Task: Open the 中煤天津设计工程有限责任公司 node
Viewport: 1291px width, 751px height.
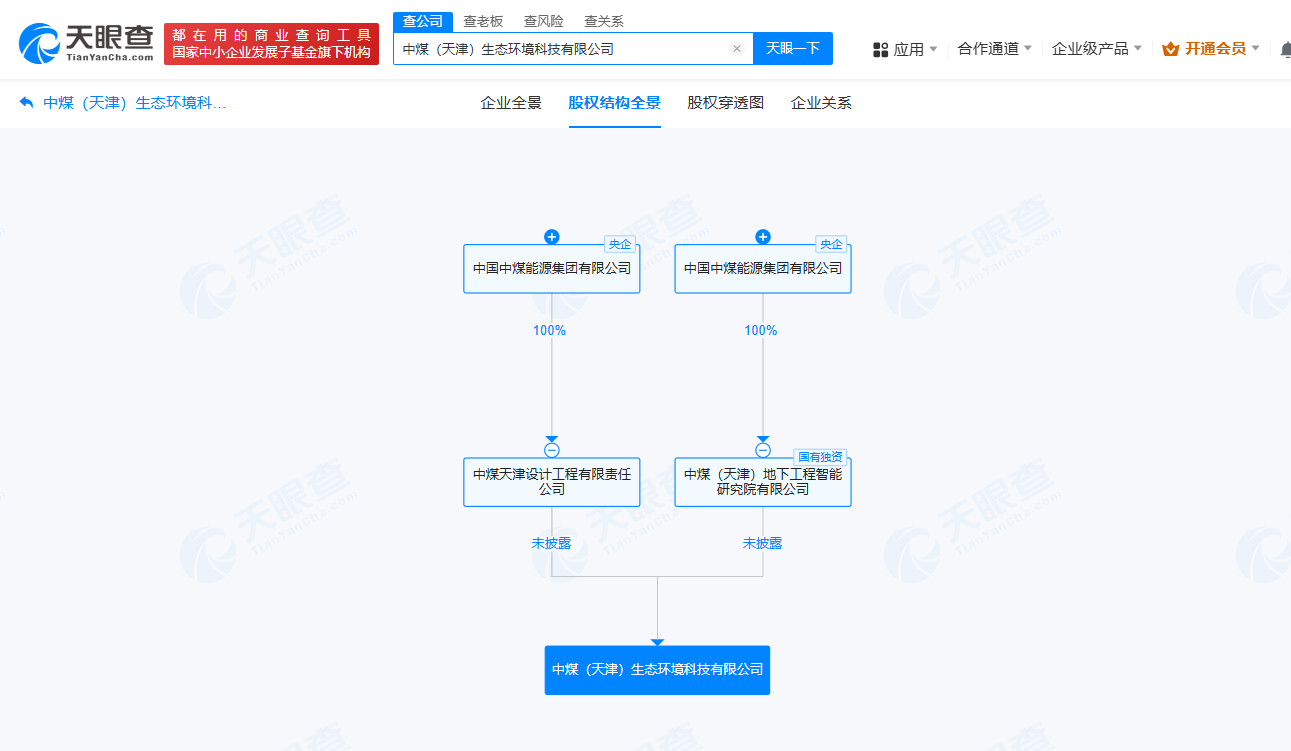Action: (x=552, y=482)
